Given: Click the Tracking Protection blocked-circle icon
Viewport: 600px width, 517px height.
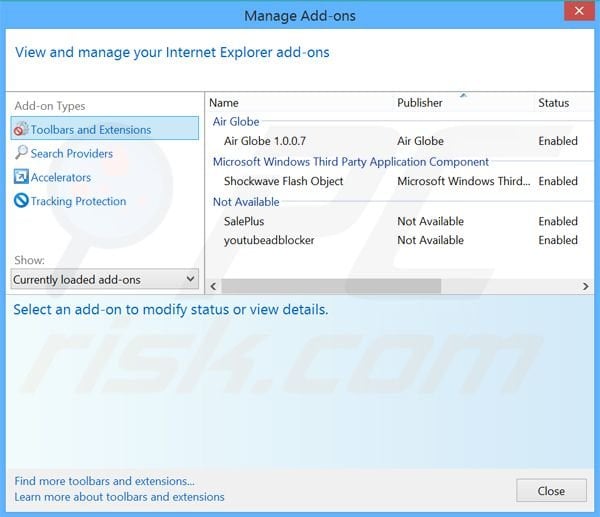Looking at the screenshot, I should tap(21, 201).
